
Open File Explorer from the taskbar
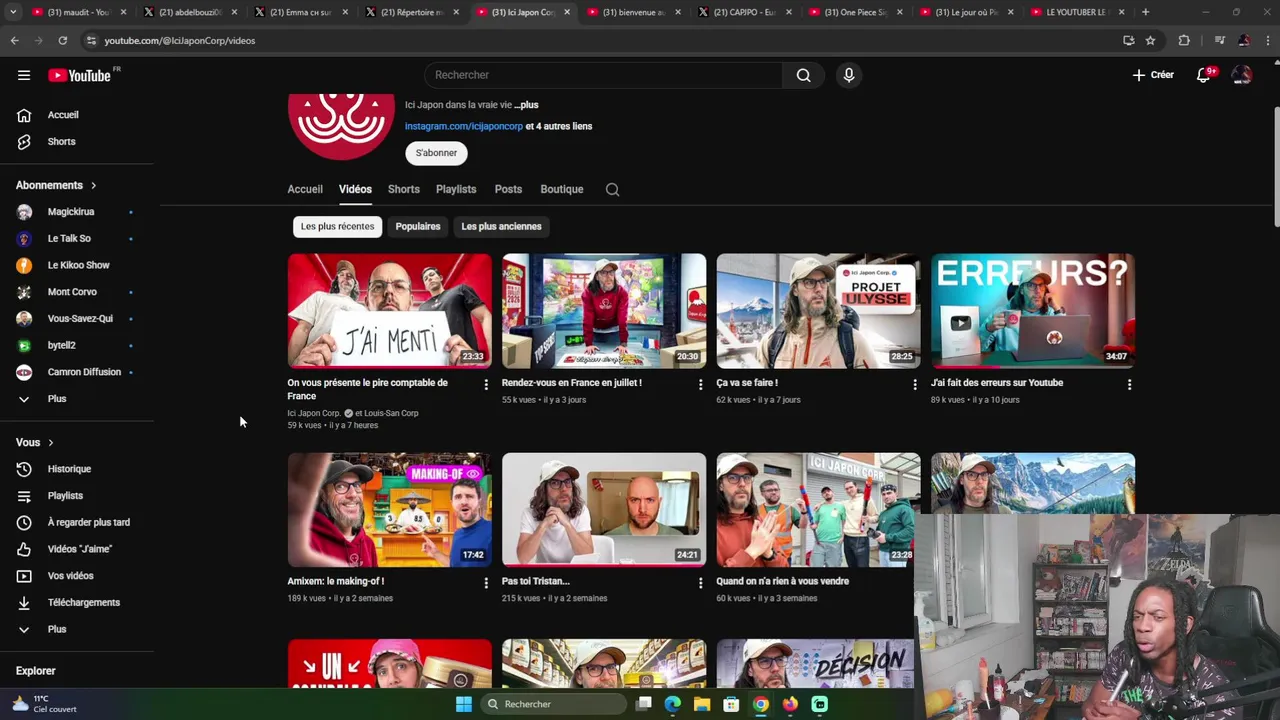click(x=702, y=704)
